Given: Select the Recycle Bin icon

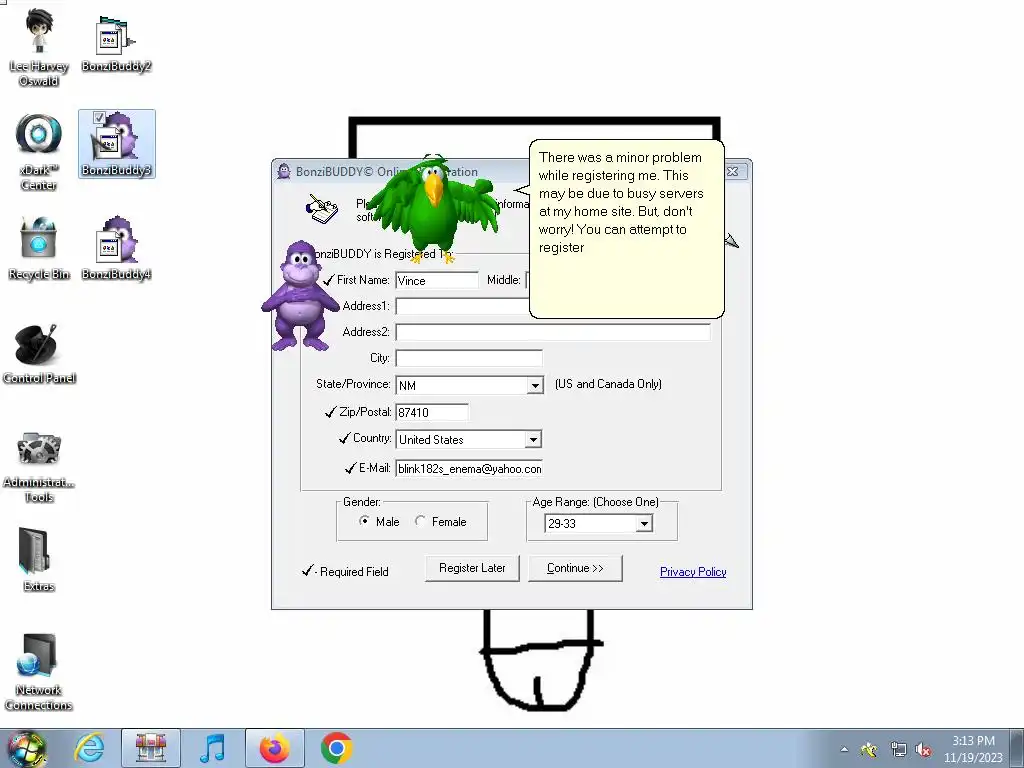Looking at the screenshot, I should click(39, 248).
